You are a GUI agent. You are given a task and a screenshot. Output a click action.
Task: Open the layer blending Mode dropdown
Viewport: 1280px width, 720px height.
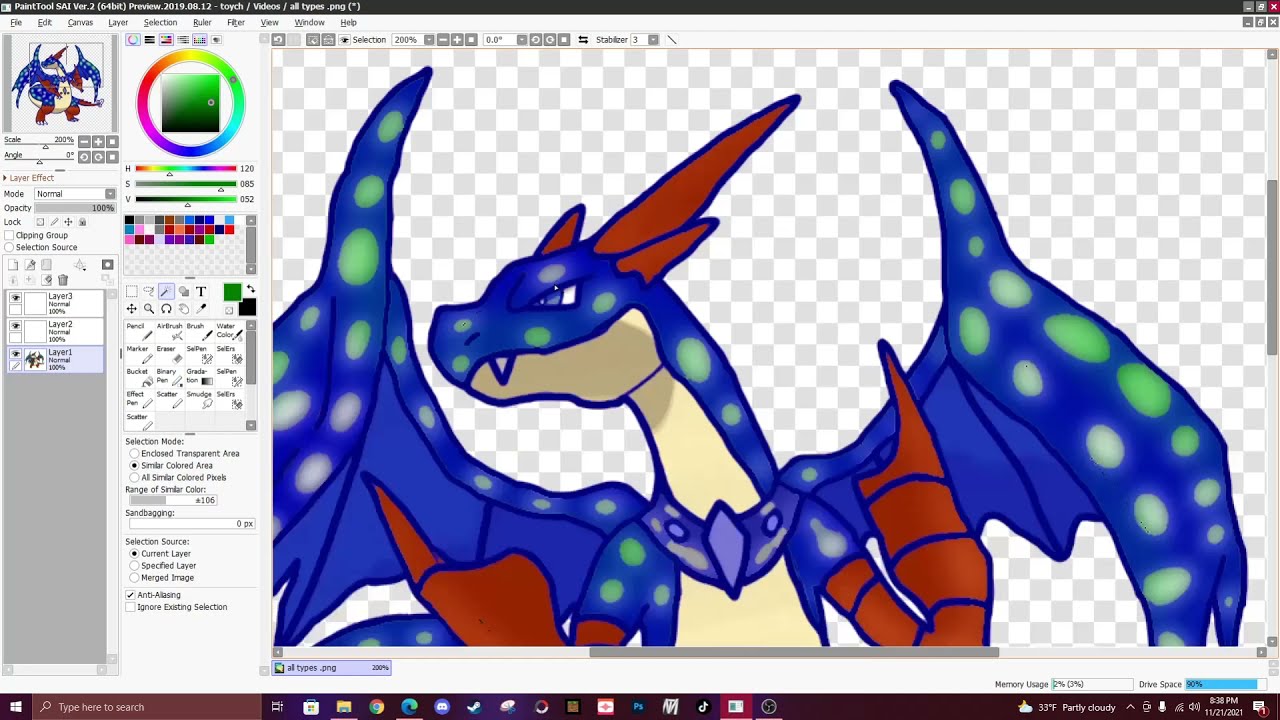tap(75, 194)
